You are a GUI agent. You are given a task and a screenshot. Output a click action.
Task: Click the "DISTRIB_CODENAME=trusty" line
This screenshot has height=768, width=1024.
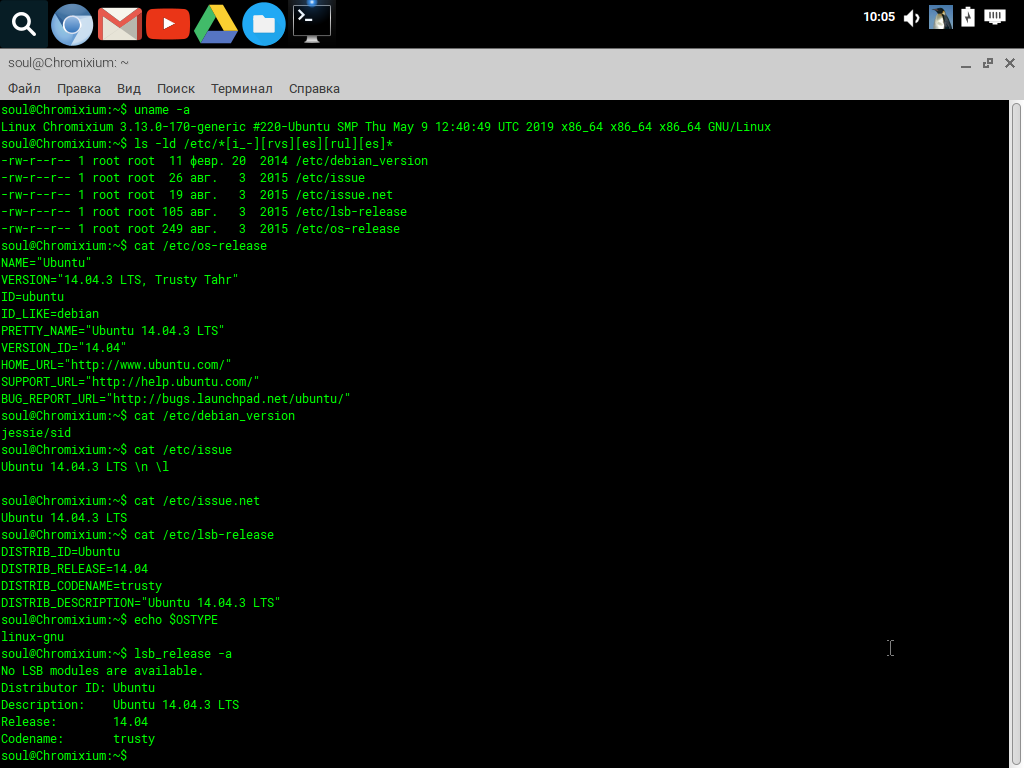tap(82, 585)
